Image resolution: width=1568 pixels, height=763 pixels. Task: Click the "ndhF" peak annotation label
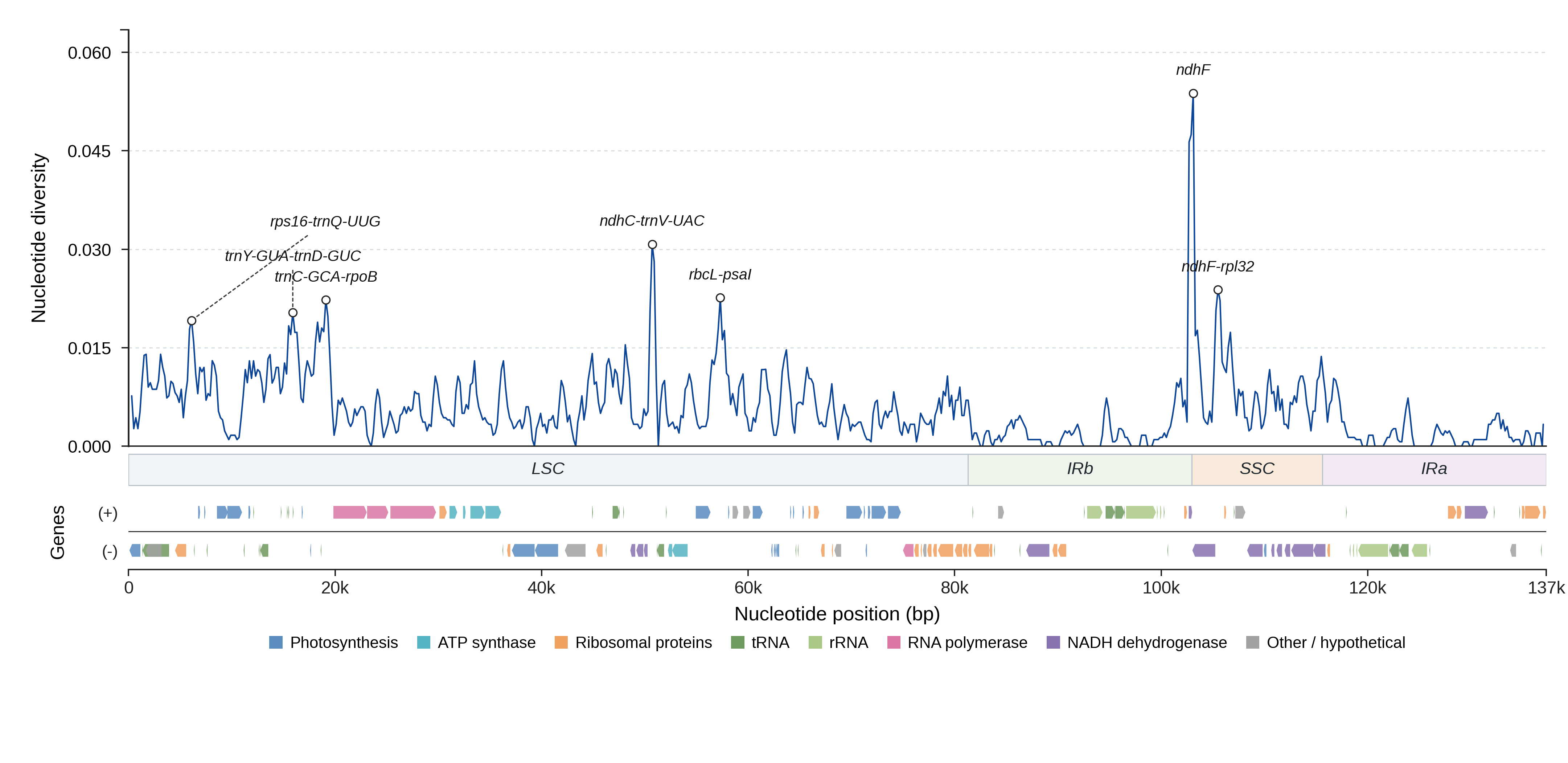click(x=1193, y=69)
